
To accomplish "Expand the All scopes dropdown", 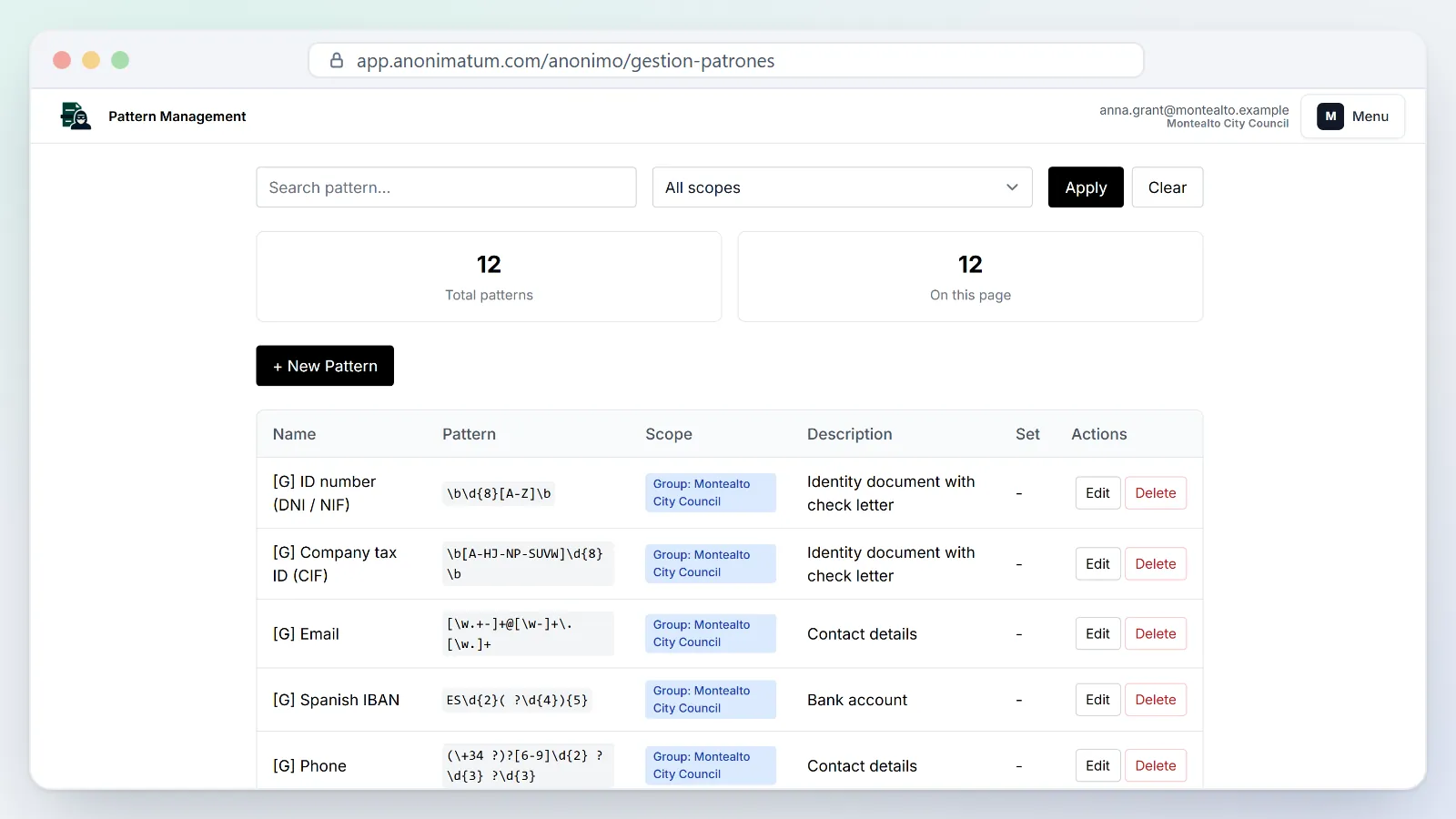I will click(x=842, y=187).
